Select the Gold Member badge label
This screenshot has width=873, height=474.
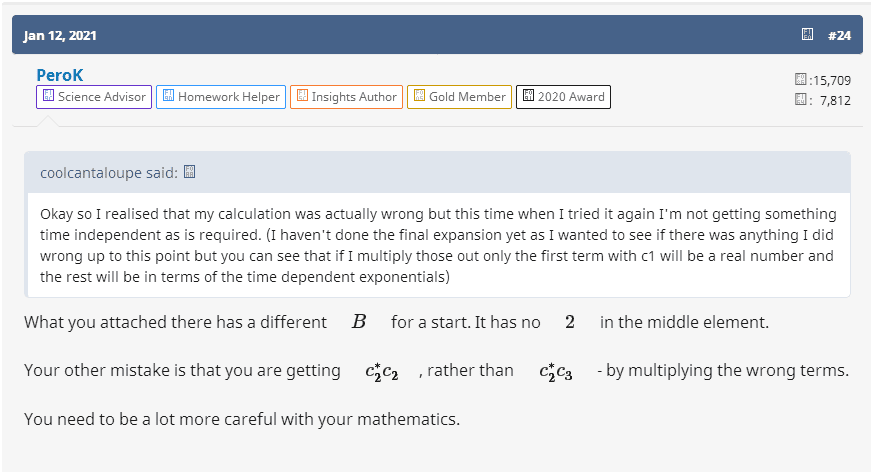(468, 97)
